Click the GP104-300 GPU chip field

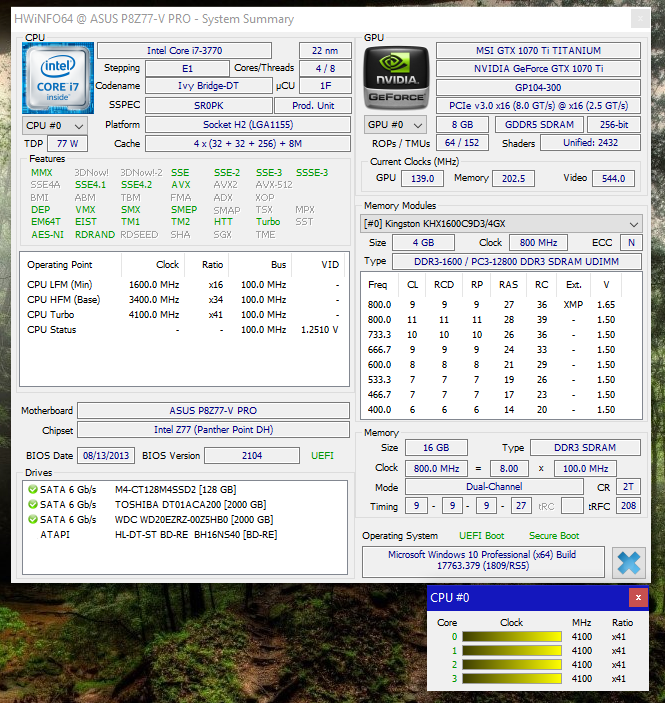click(538, 87)
